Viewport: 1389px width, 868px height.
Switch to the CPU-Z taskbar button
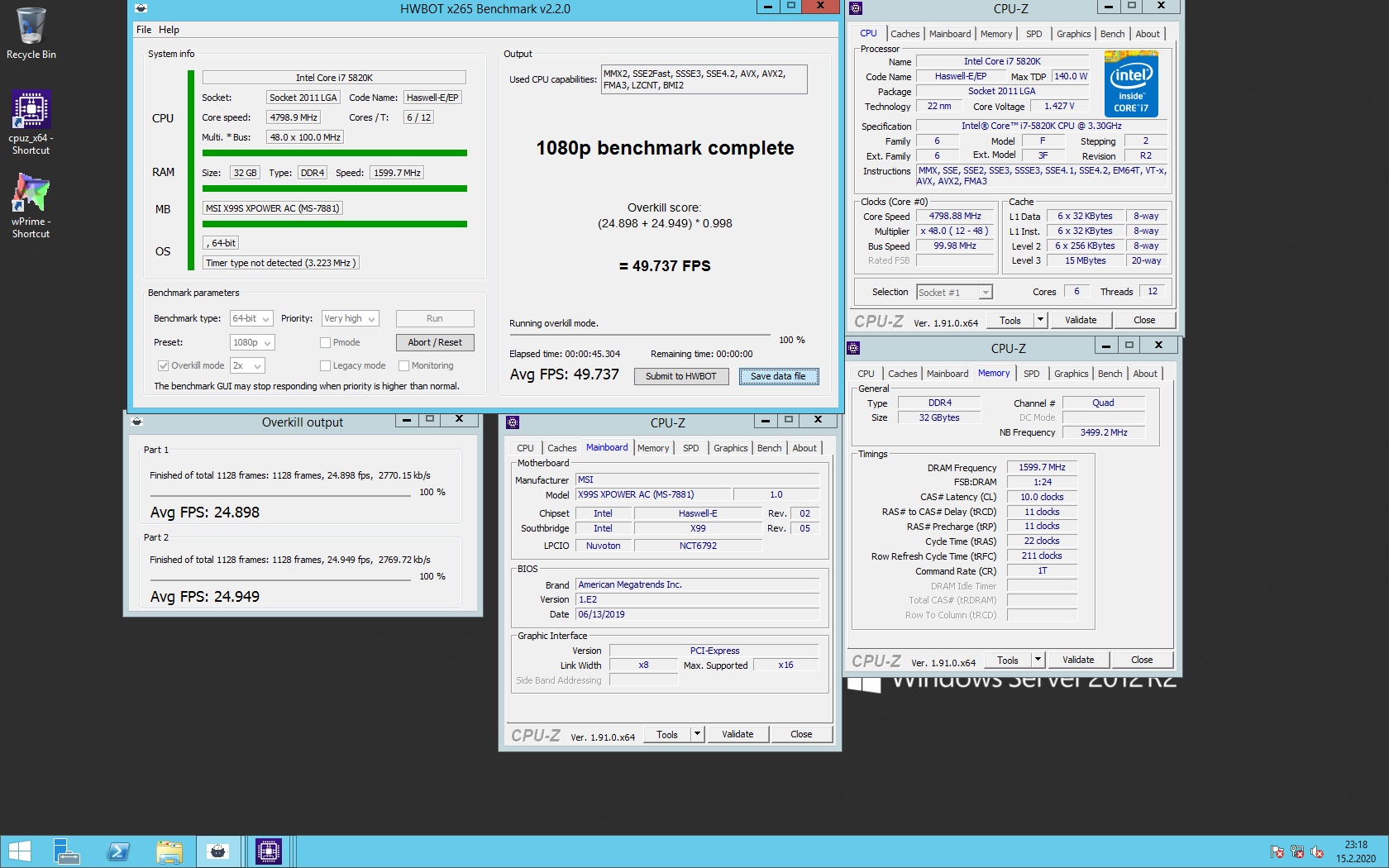click(x=269, y=851)
